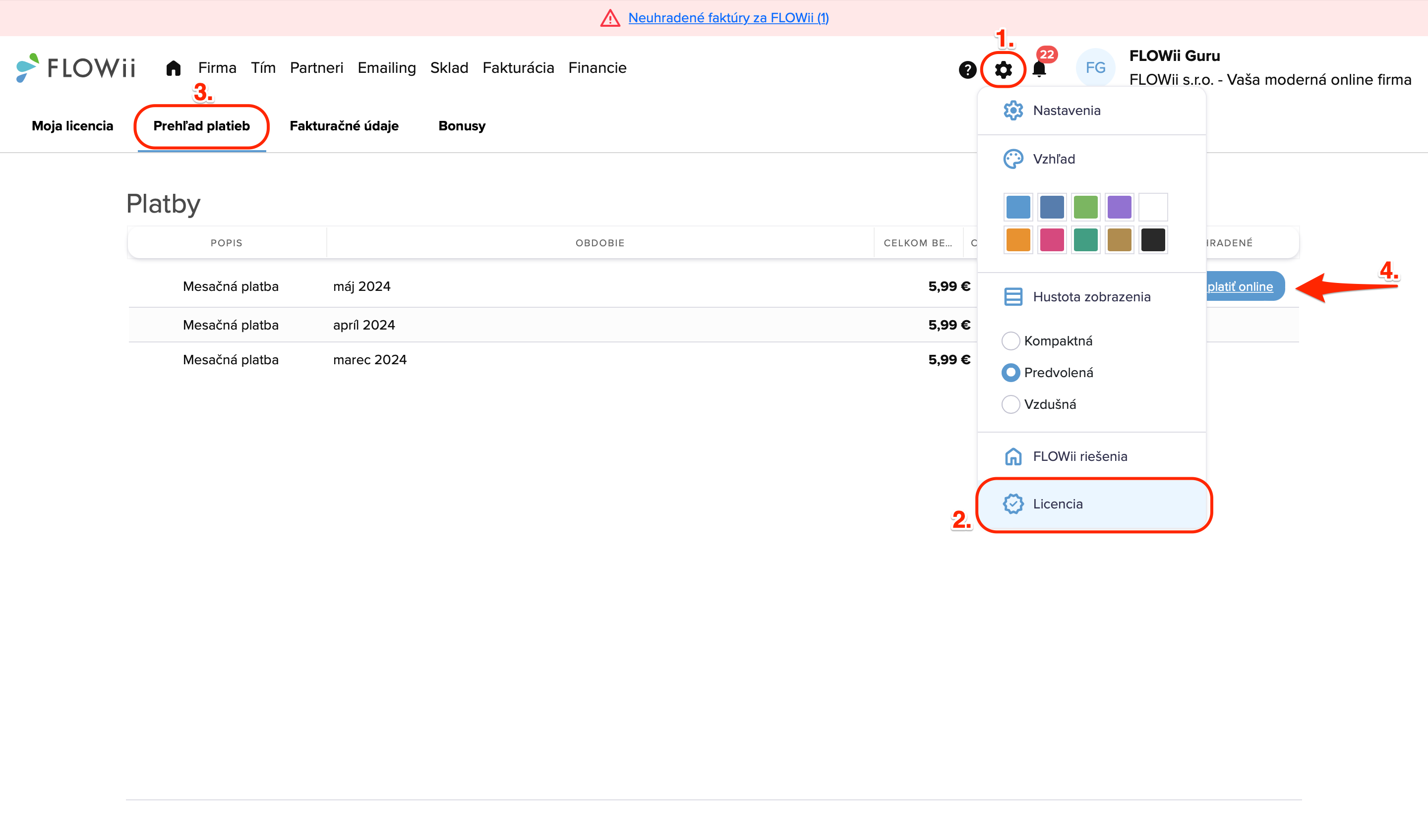Select the marec 2024 payment row
This screenshot has height=840, width=1428.
click(714, 360)
